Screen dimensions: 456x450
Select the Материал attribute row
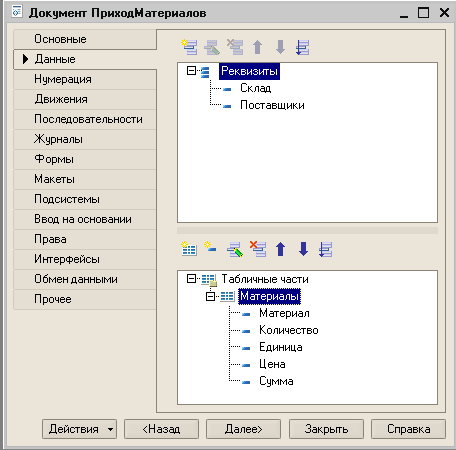284,314
